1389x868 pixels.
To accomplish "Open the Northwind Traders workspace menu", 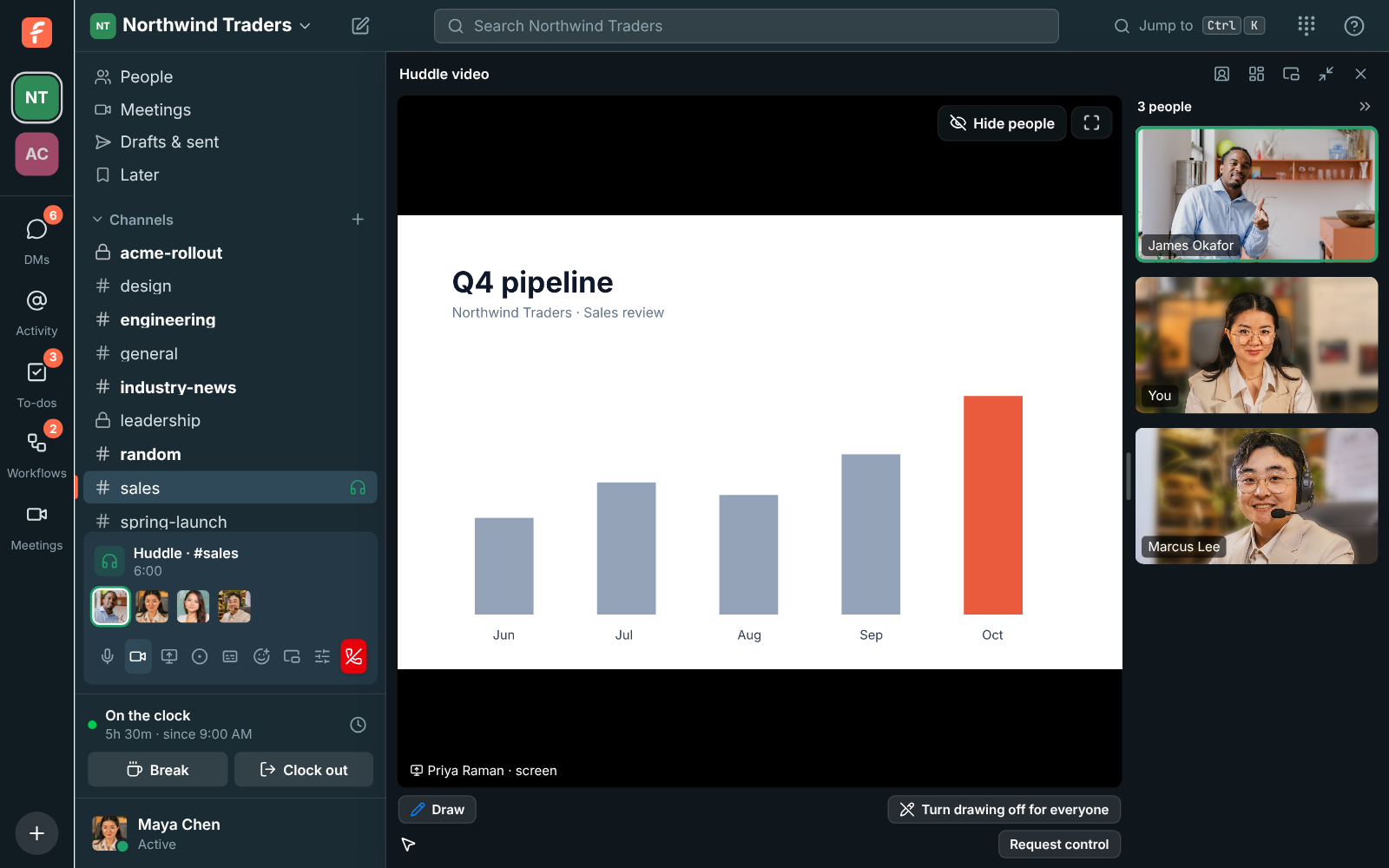I will 201,25.
